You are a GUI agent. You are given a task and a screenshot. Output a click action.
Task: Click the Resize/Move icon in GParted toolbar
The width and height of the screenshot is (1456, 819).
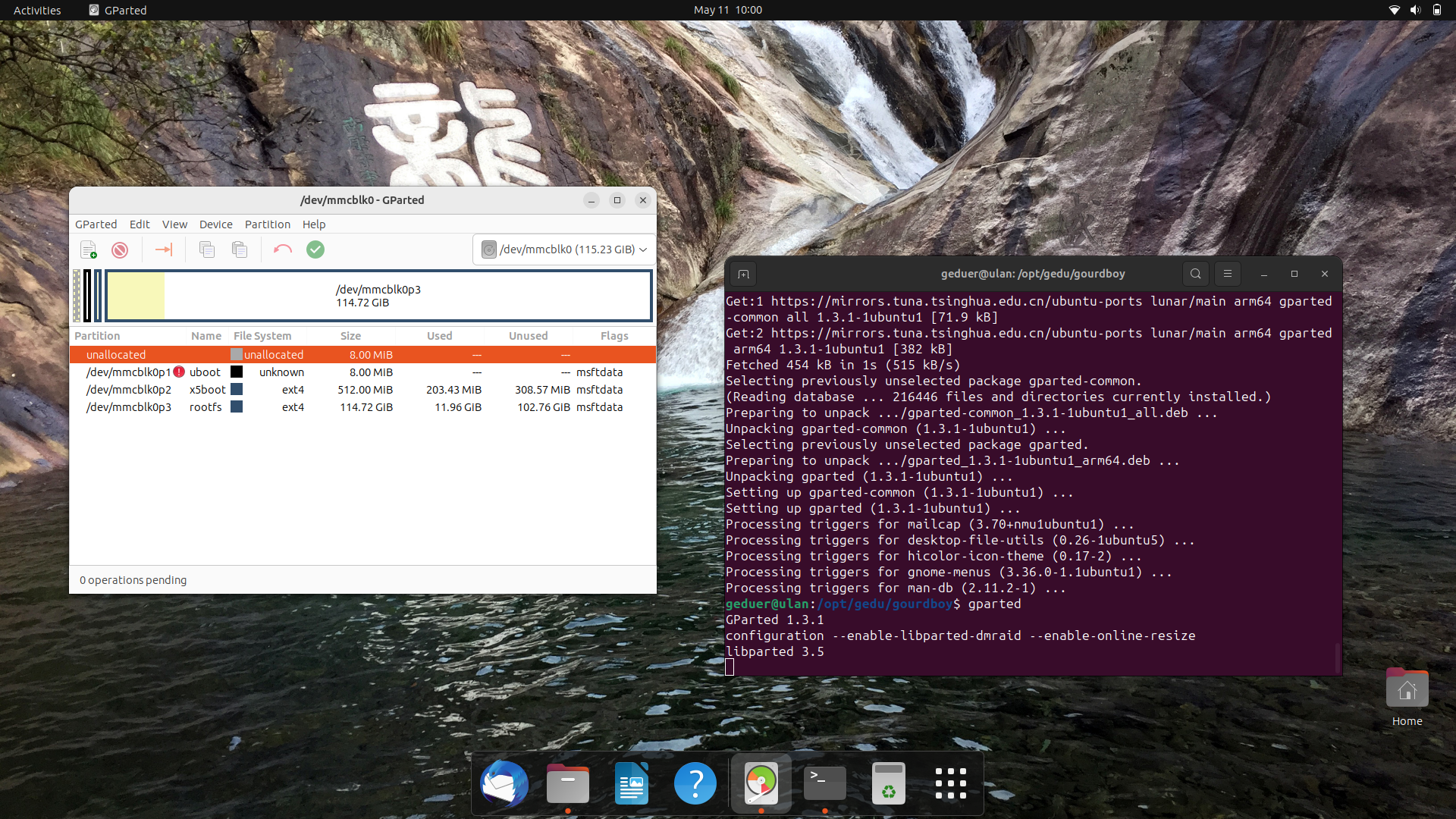pos(164,249)
